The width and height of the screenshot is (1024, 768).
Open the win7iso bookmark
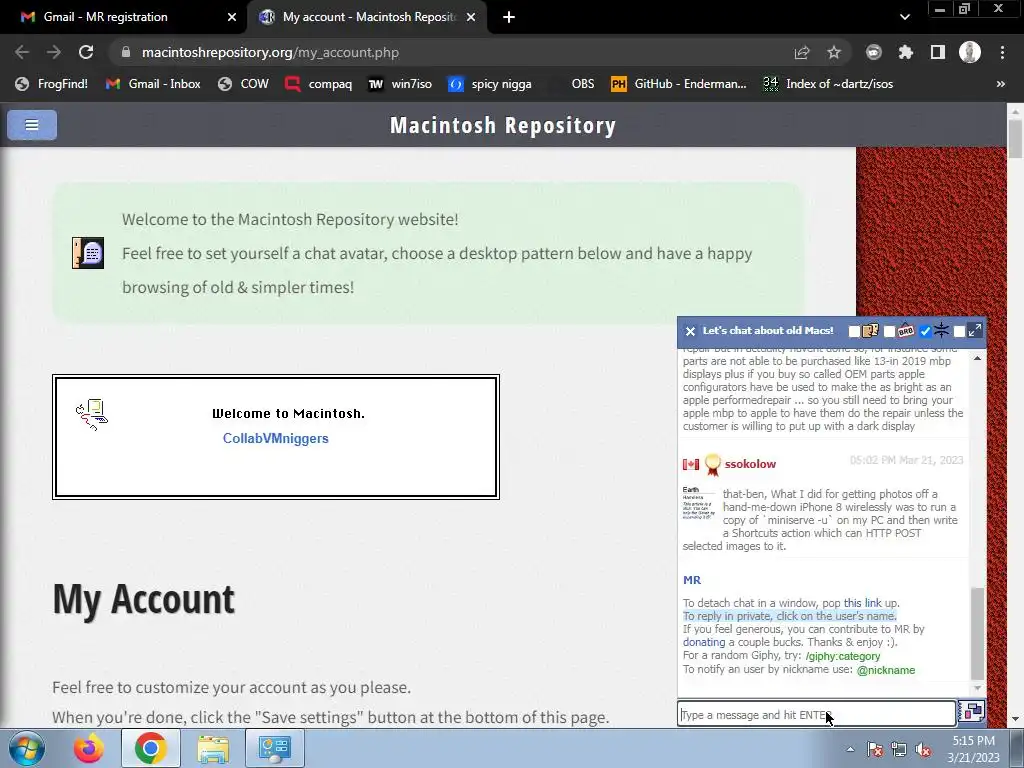[400, 84]
